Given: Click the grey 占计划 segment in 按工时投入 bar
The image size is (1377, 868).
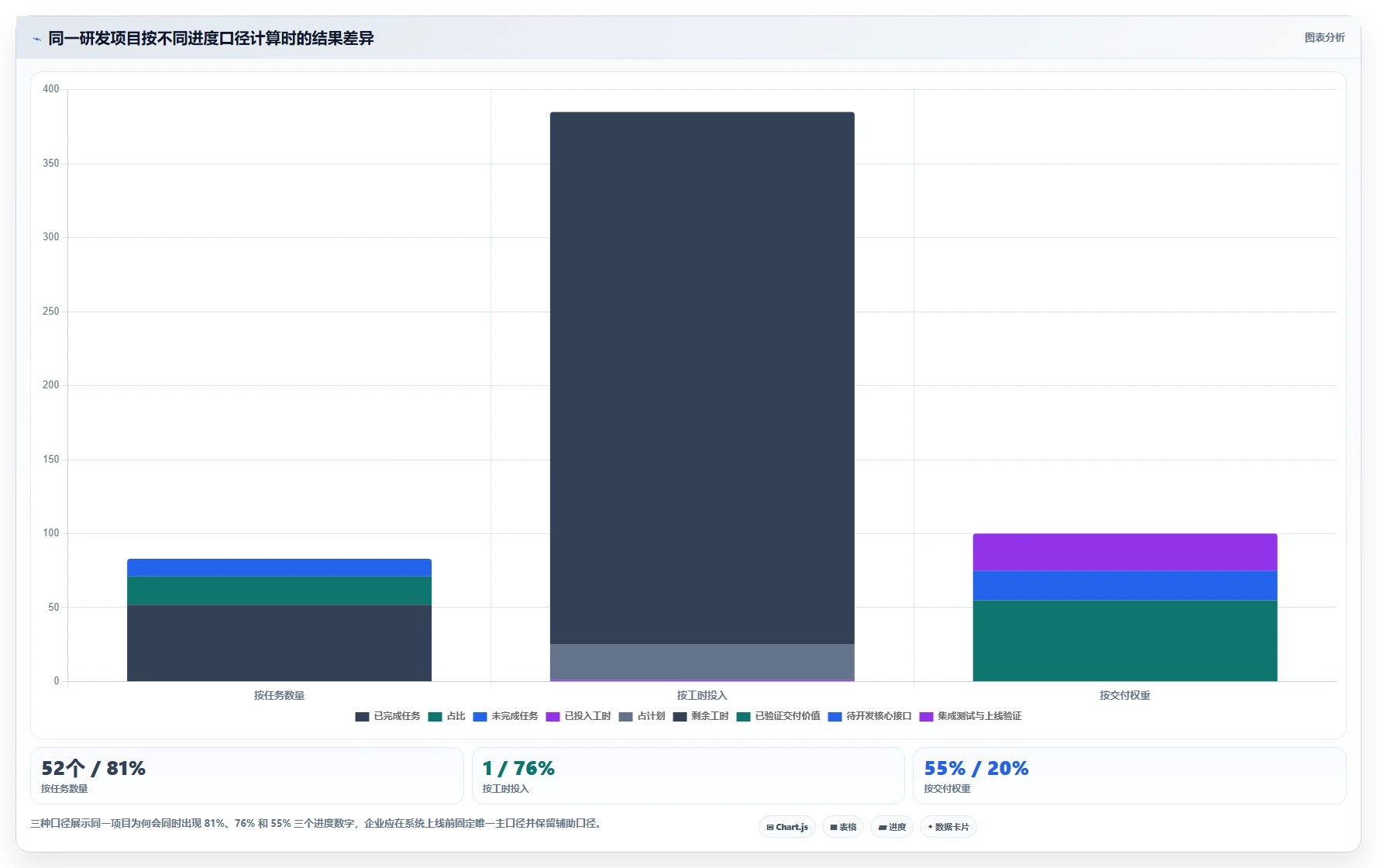Looking at the screenshot, I should pyautogui.click(x=702, y=661).
